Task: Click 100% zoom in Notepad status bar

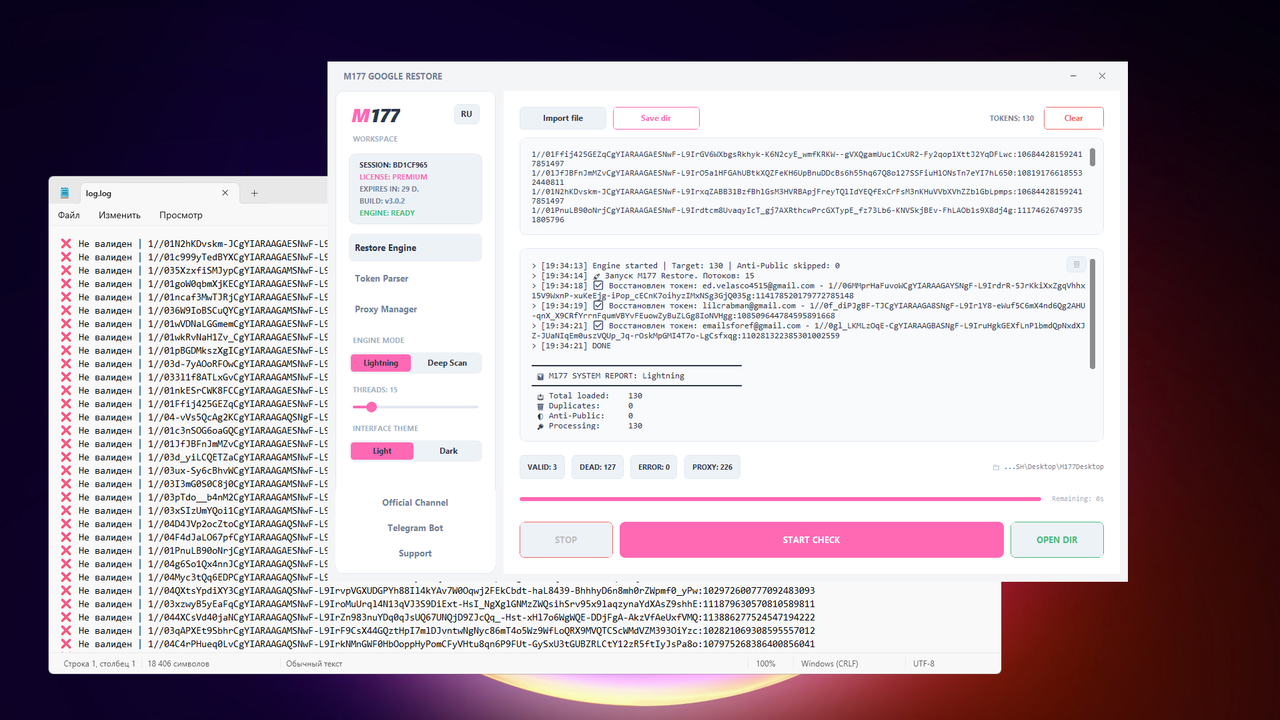Action: 765,664
